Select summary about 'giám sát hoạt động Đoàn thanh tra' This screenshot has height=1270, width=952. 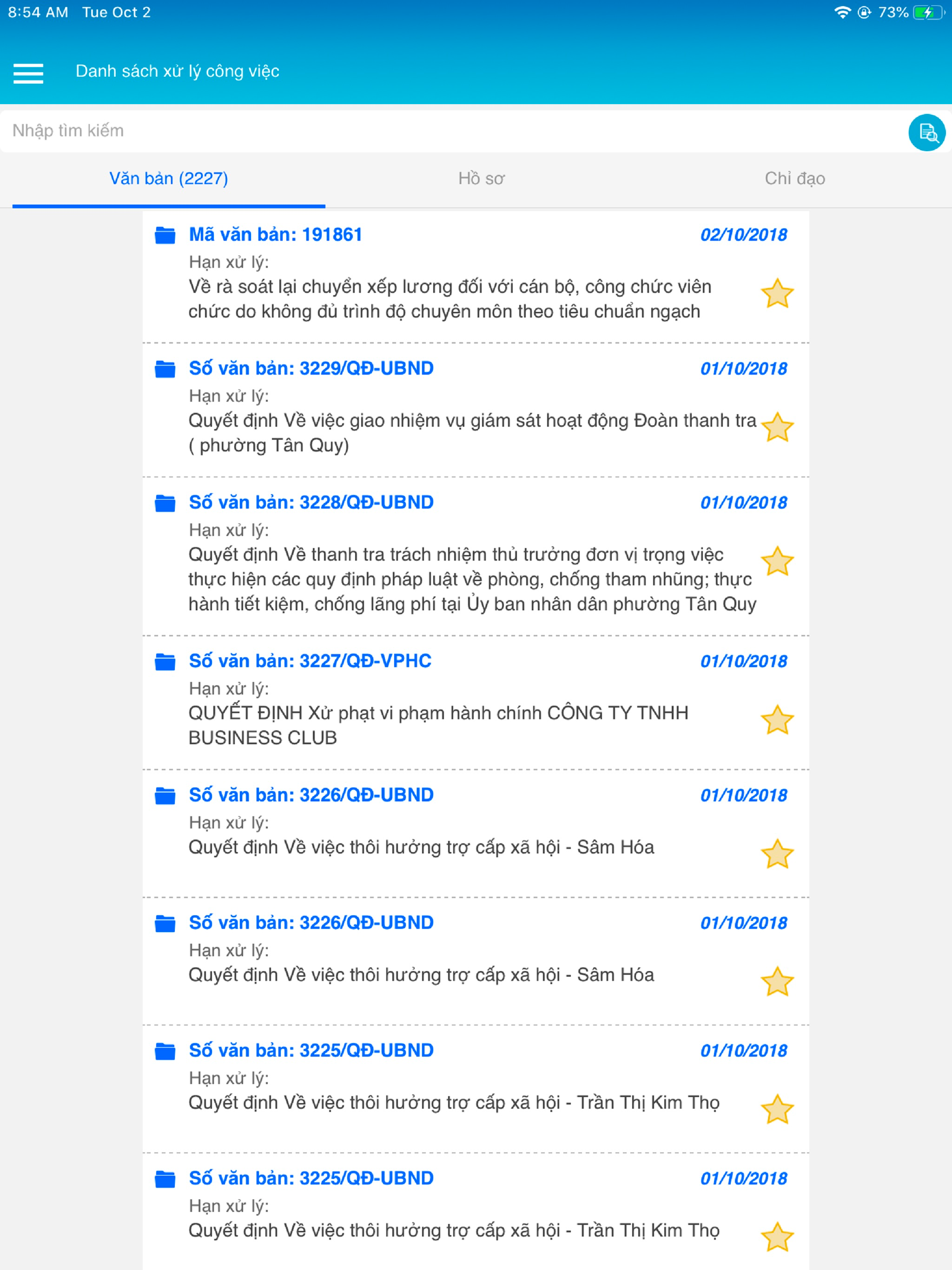tap(472, 433)
